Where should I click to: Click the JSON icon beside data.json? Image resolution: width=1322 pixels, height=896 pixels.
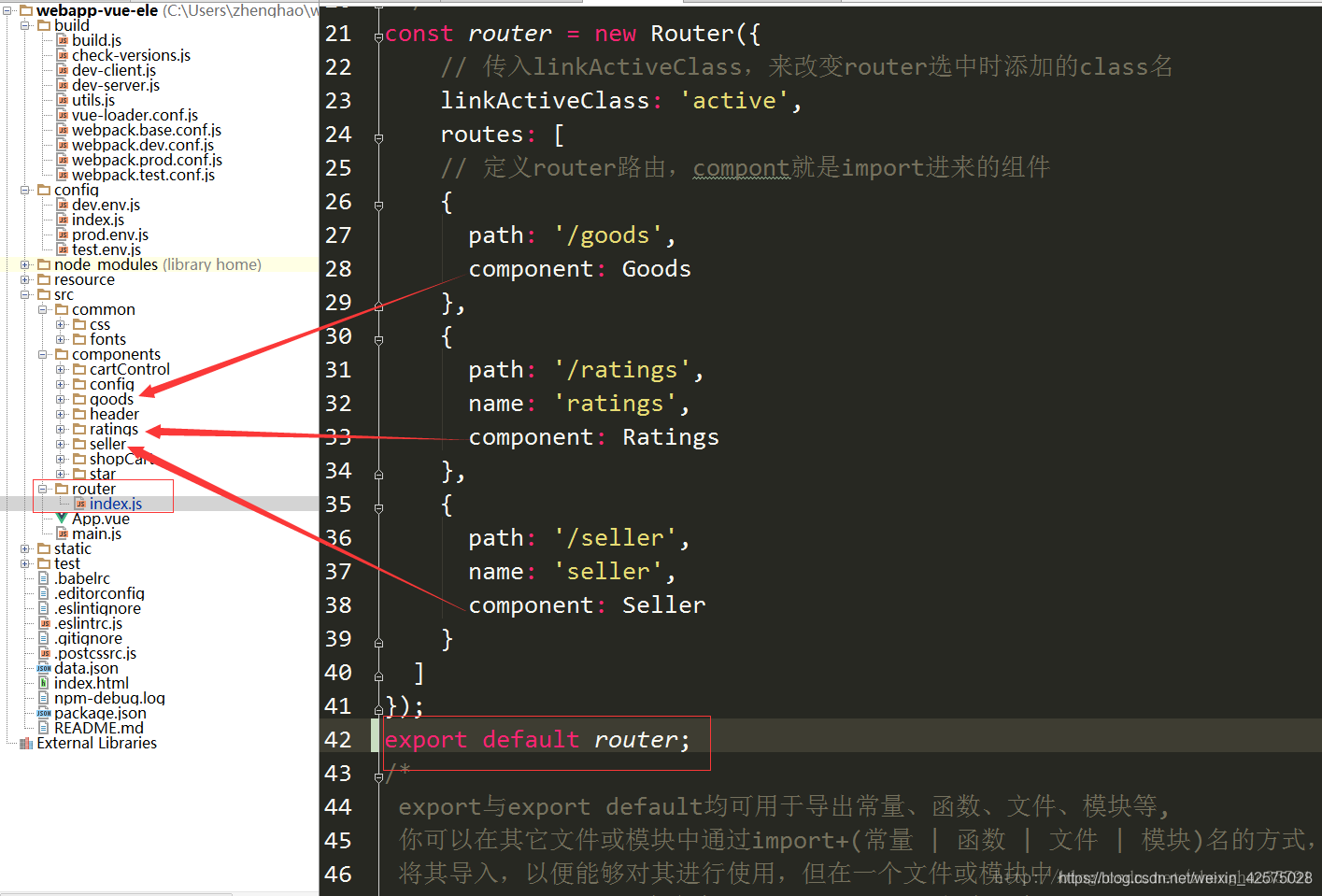[x=44, y=668]
